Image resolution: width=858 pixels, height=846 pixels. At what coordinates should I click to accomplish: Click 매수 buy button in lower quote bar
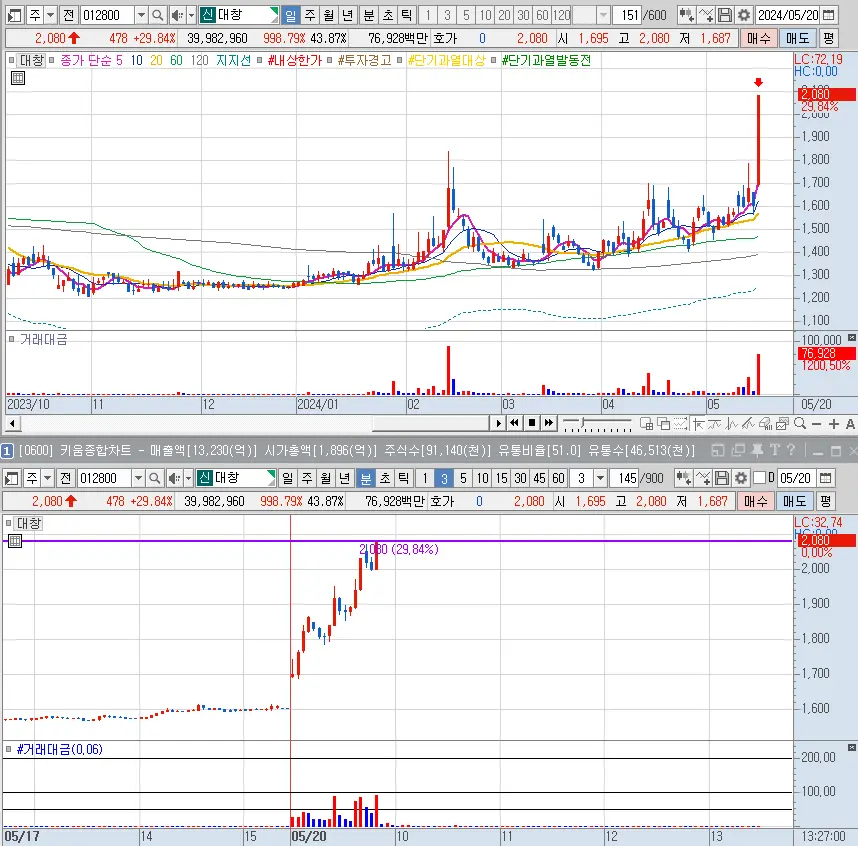point(756,501)
